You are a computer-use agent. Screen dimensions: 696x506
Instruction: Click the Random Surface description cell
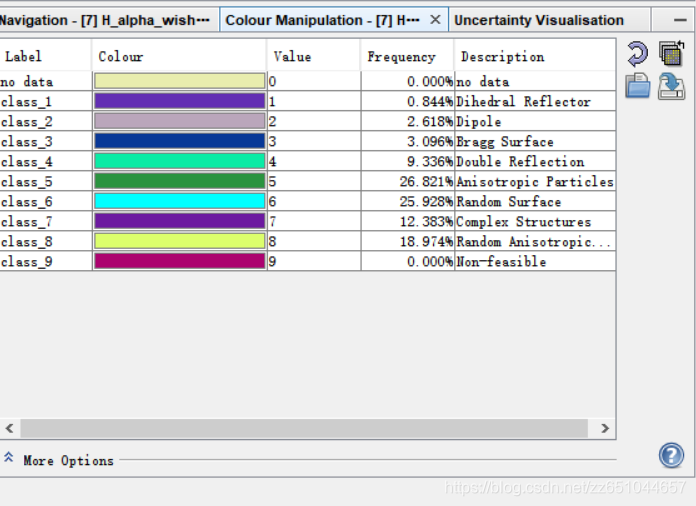pos(535,201)
